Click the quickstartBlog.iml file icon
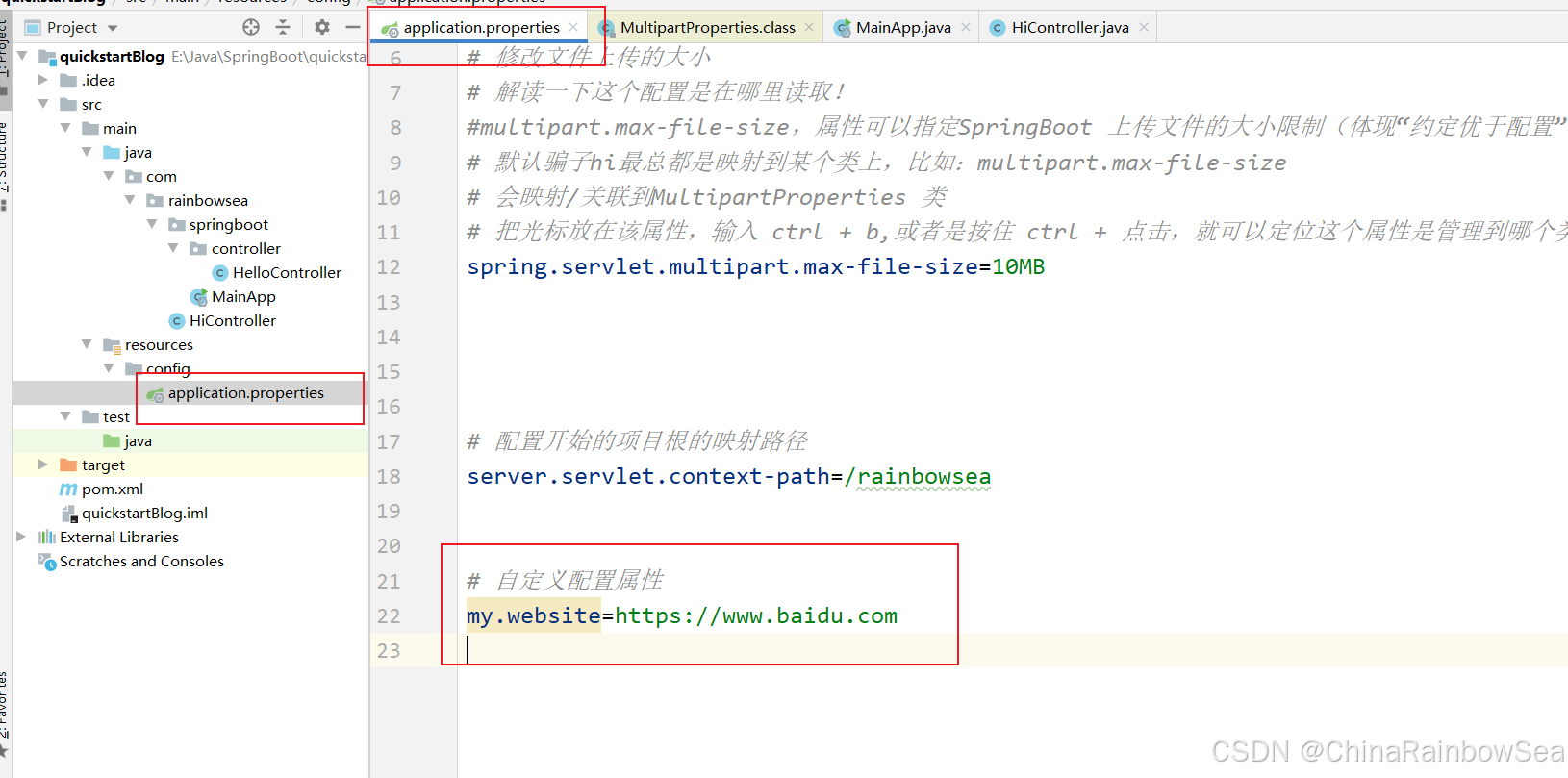The image size is (1568, 778). tap(69, 514)
